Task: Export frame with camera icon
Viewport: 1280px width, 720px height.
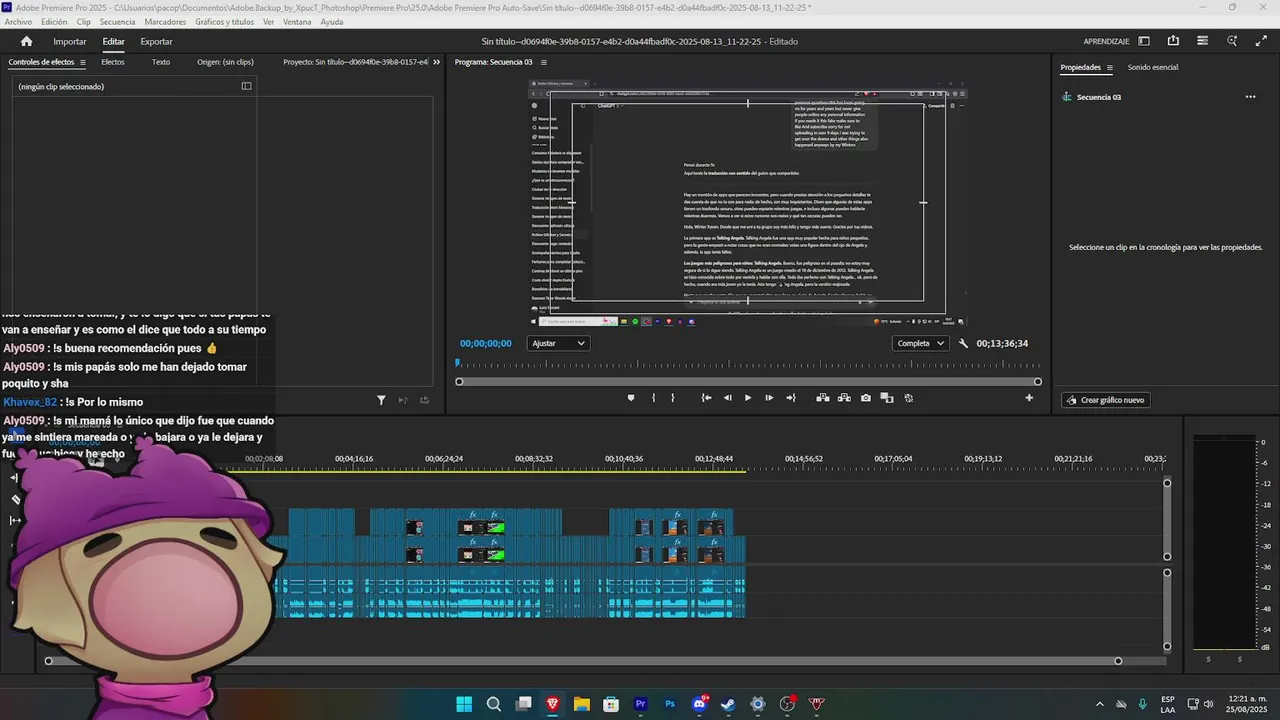Action: pos(866,398)
